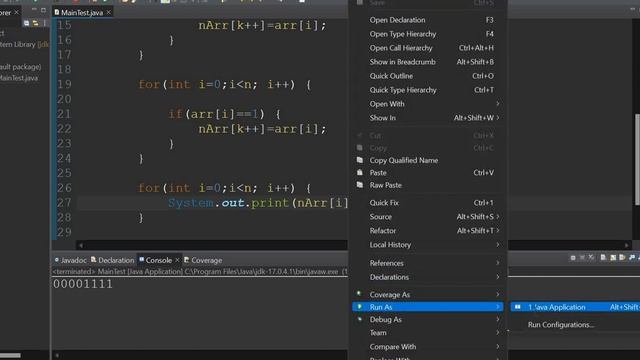Close the MainTest.java editor tab

(109, 12)
